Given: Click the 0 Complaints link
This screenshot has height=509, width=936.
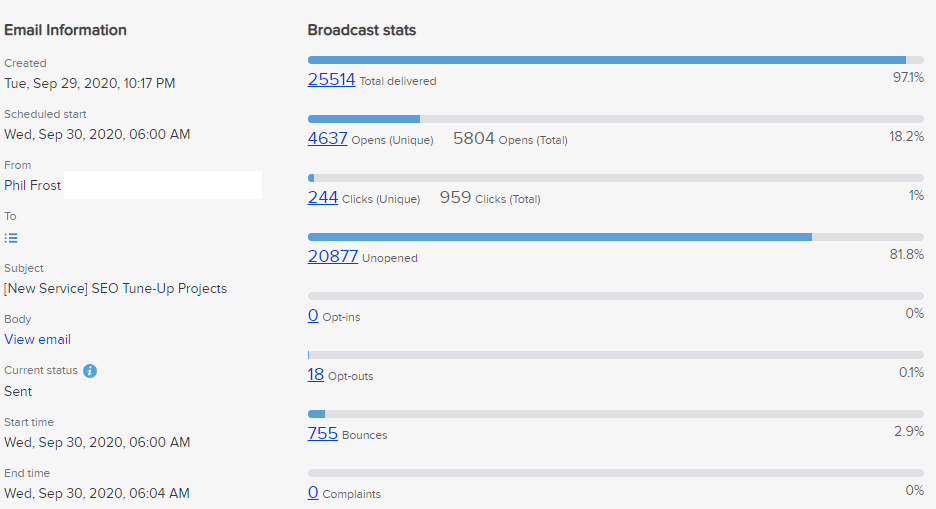Looking at the screenshot, I should pyautogui.click(x=313, y=492).
